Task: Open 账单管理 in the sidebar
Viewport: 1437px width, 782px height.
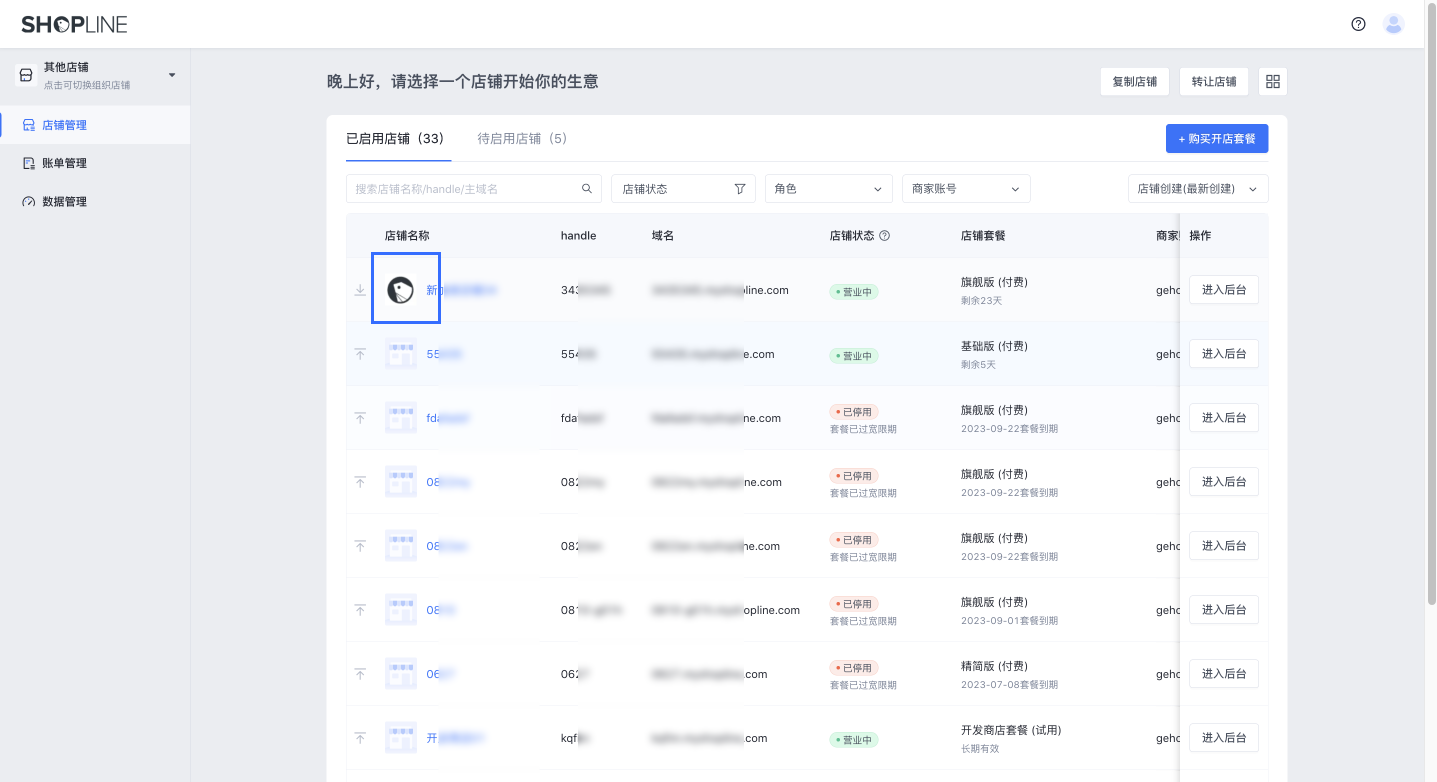Action: point(95,163)
